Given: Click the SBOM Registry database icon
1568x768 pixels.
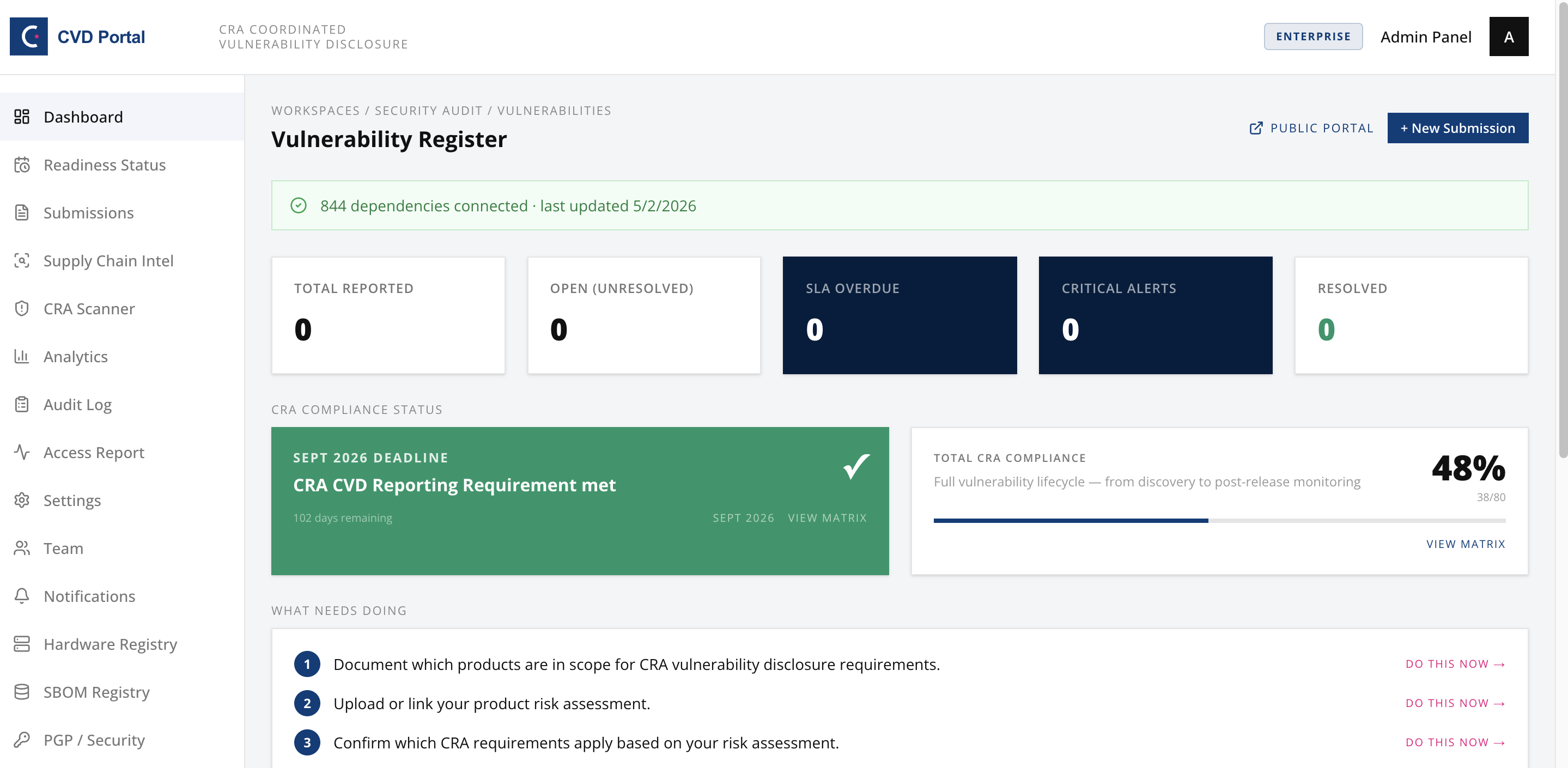Looking at the screenshot, I should pos(22,692).
